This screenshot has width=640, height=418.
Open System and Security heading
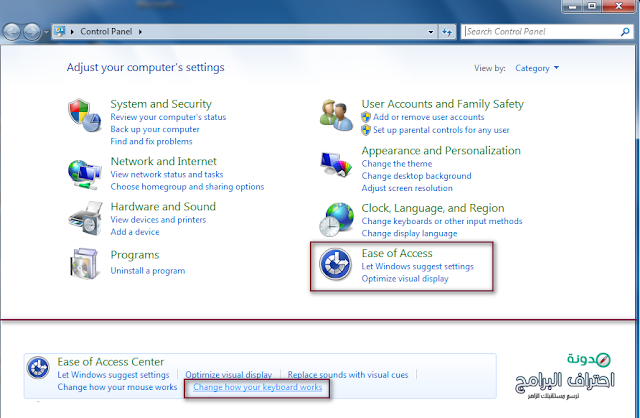[161, 104]
